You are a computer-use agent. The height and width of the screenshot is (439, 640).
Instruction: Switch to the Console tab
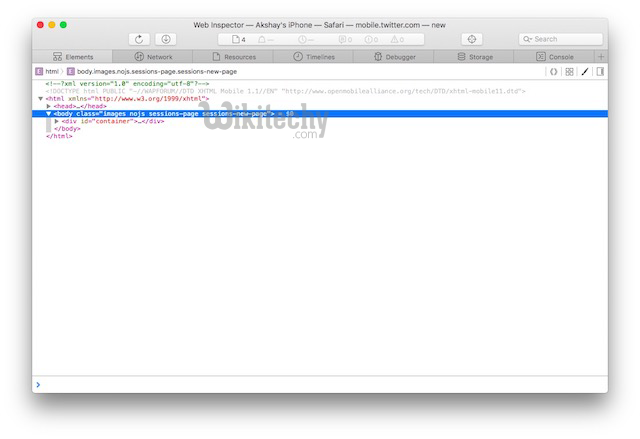click(x=554, y=57)
